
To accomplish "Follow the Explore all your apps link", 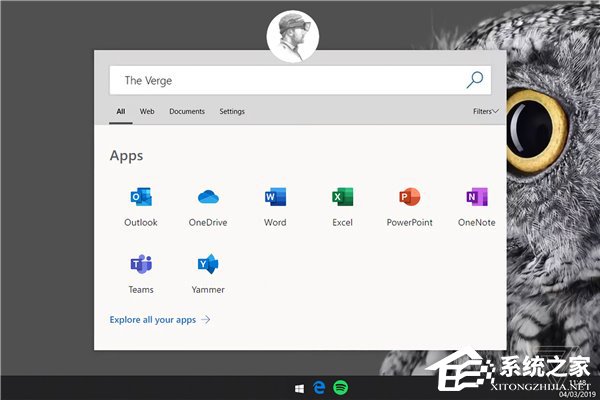I will [x=160, y=320].
